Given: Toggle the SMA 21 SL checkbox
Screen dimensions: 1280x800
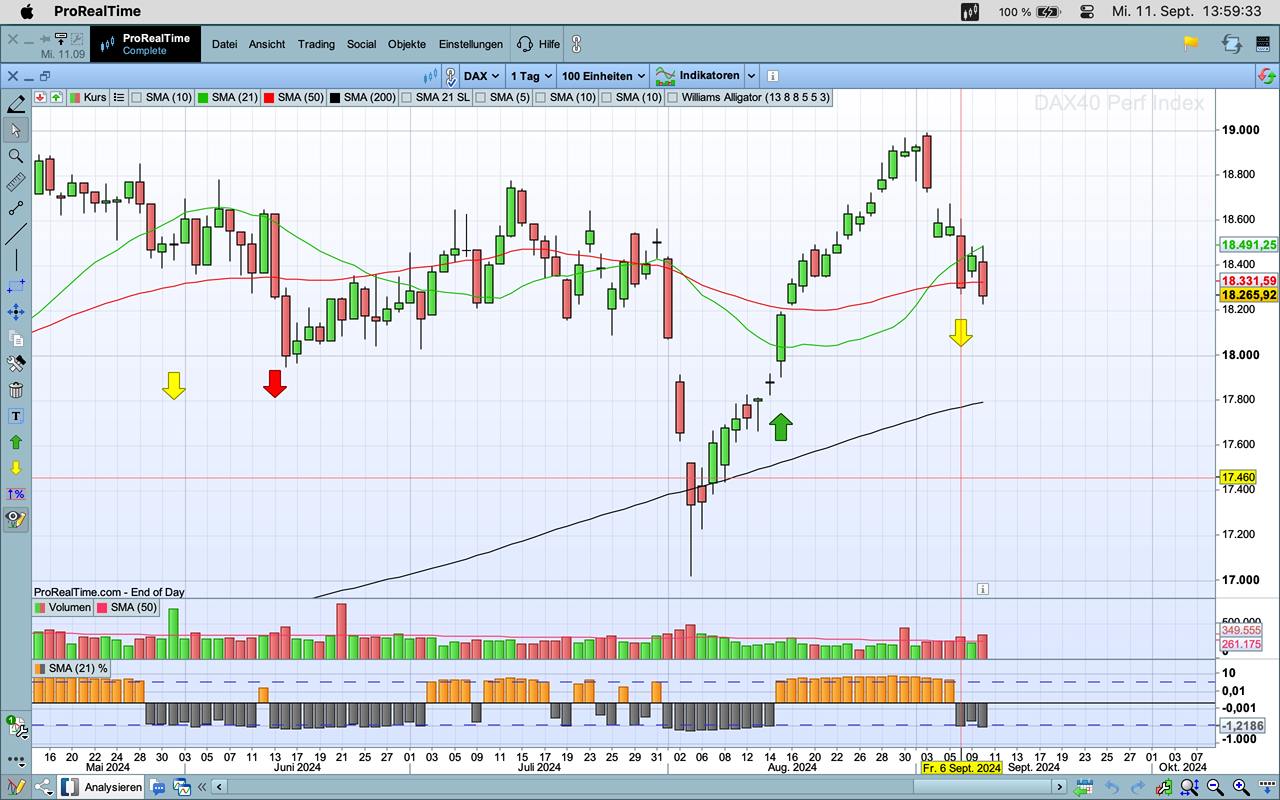Looking at the screenshot, I should coord(407,98).
